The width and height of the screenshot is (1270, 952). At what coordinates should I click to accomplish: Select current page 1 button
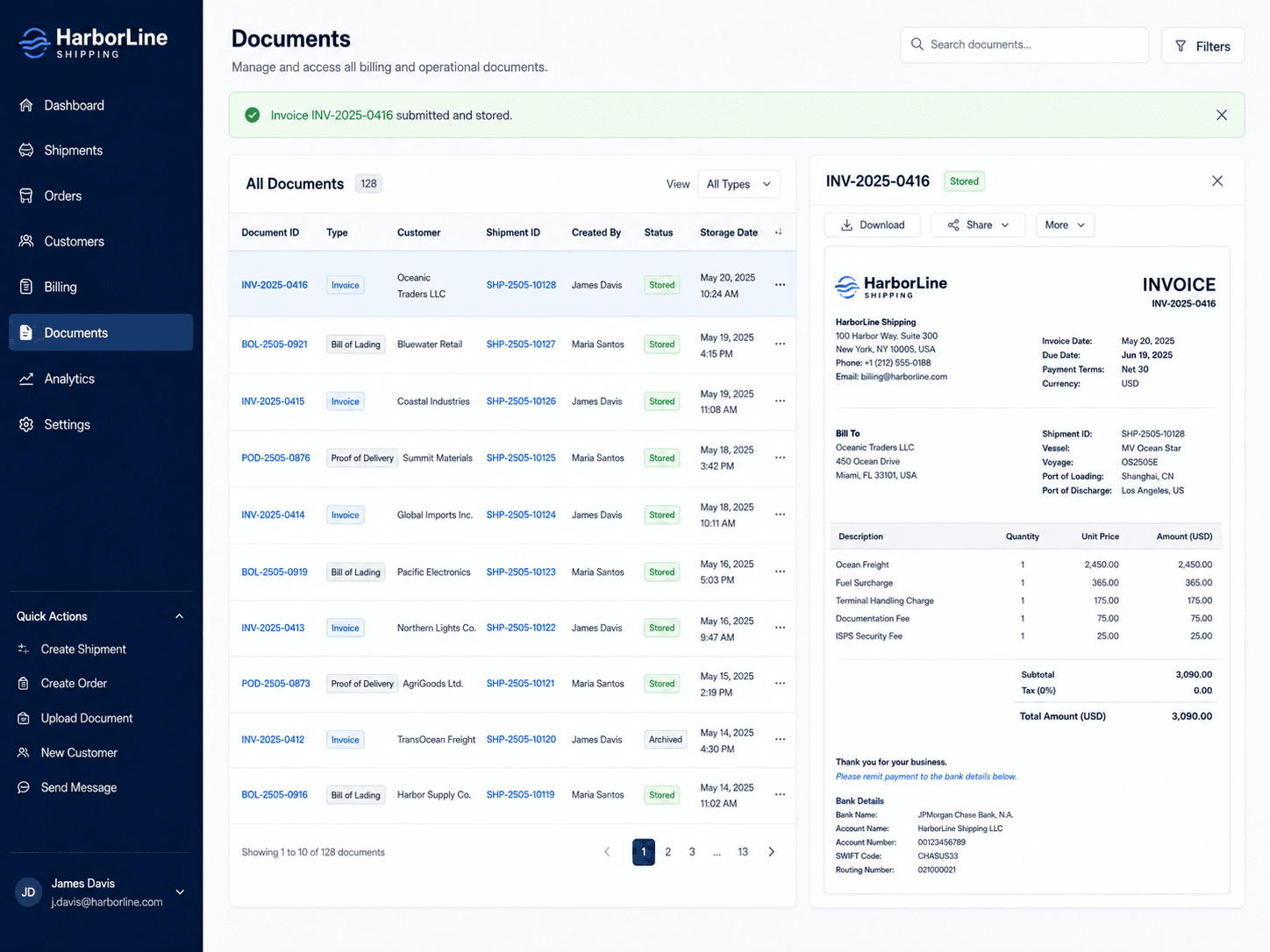[x=644, y=852]
